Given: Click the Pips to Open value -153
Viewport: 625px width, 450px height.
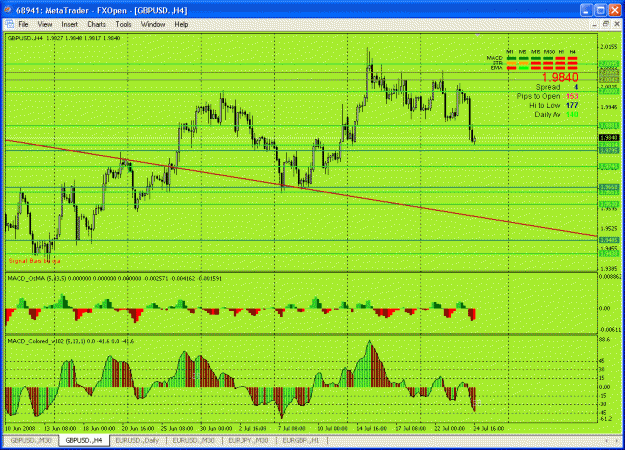Looking at the screenshot, I should (x=571, y=96).
